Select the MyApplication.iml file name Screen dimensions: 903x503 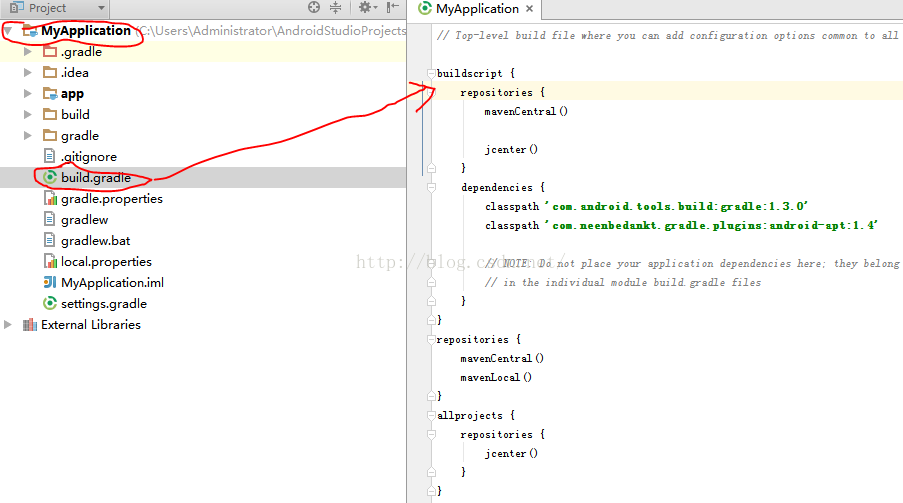[112, 283]
